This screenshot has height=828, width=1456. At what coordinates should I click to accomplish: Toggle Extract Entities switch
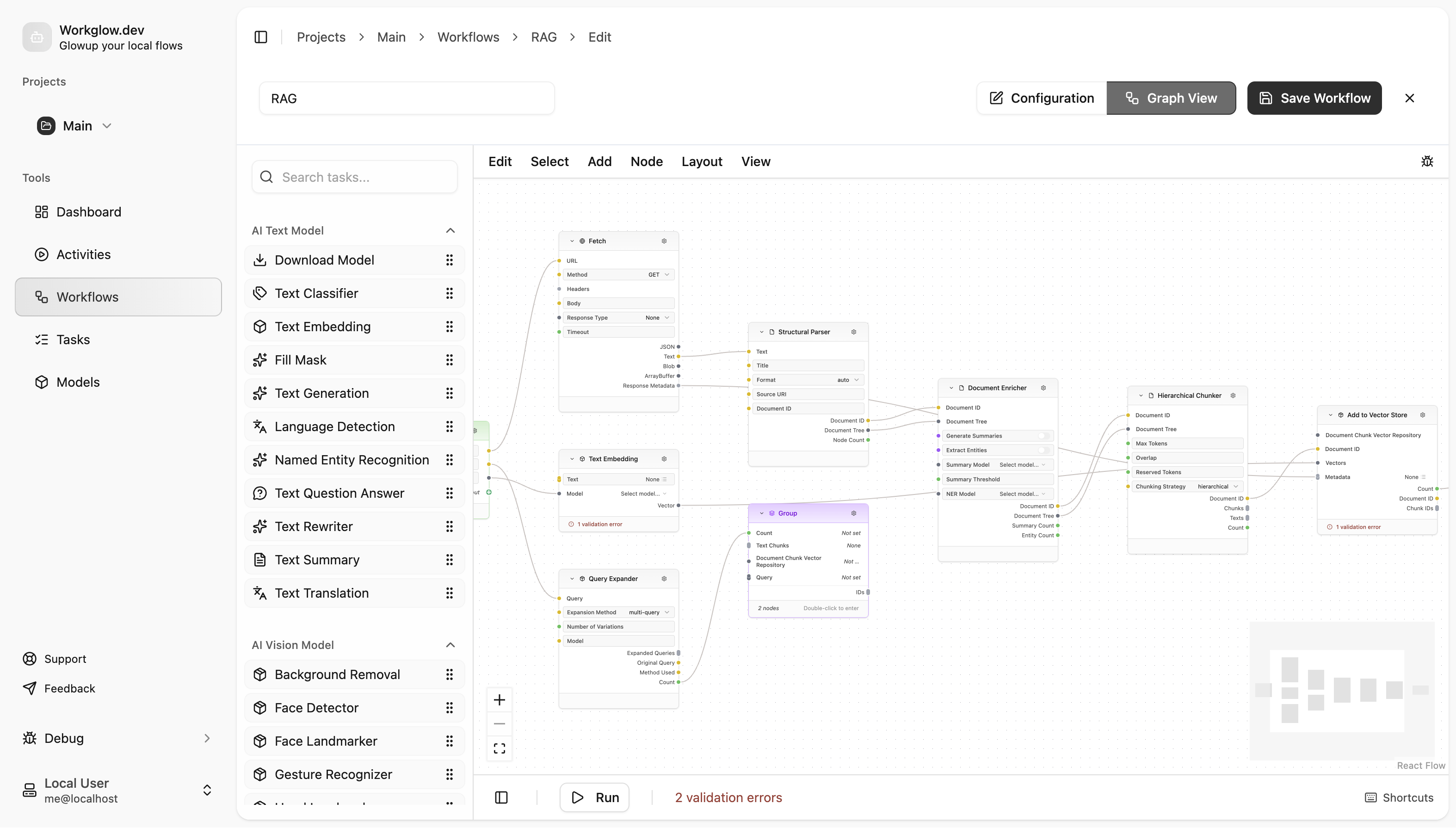point(1044,451)
